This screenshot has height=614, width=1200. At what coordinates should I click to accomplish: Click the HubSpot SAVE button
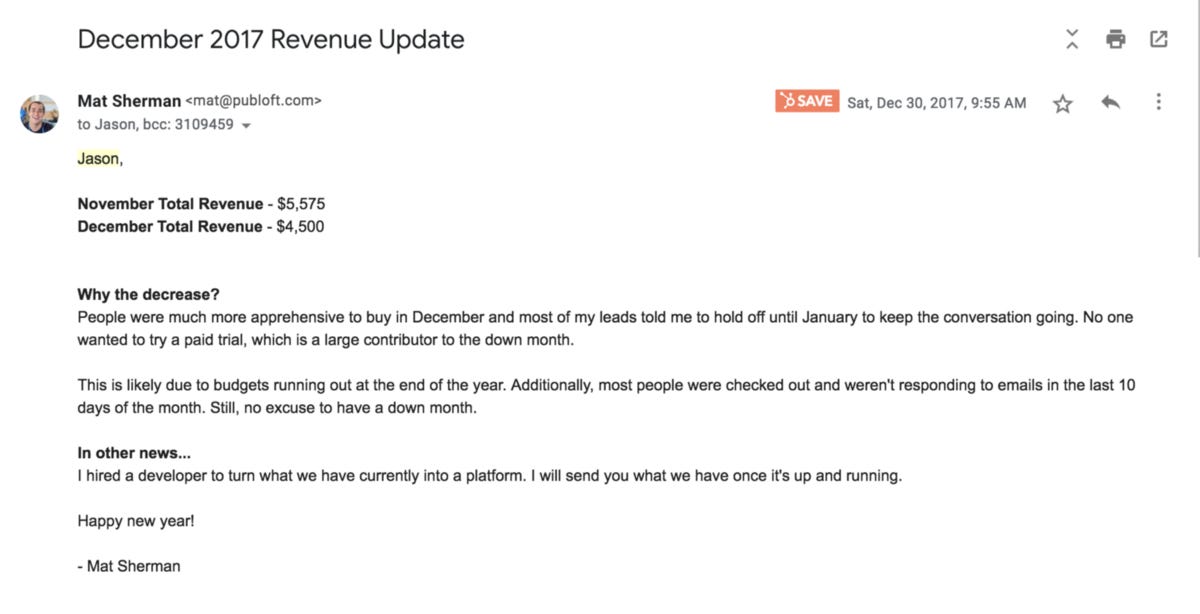tap(807, 101)
